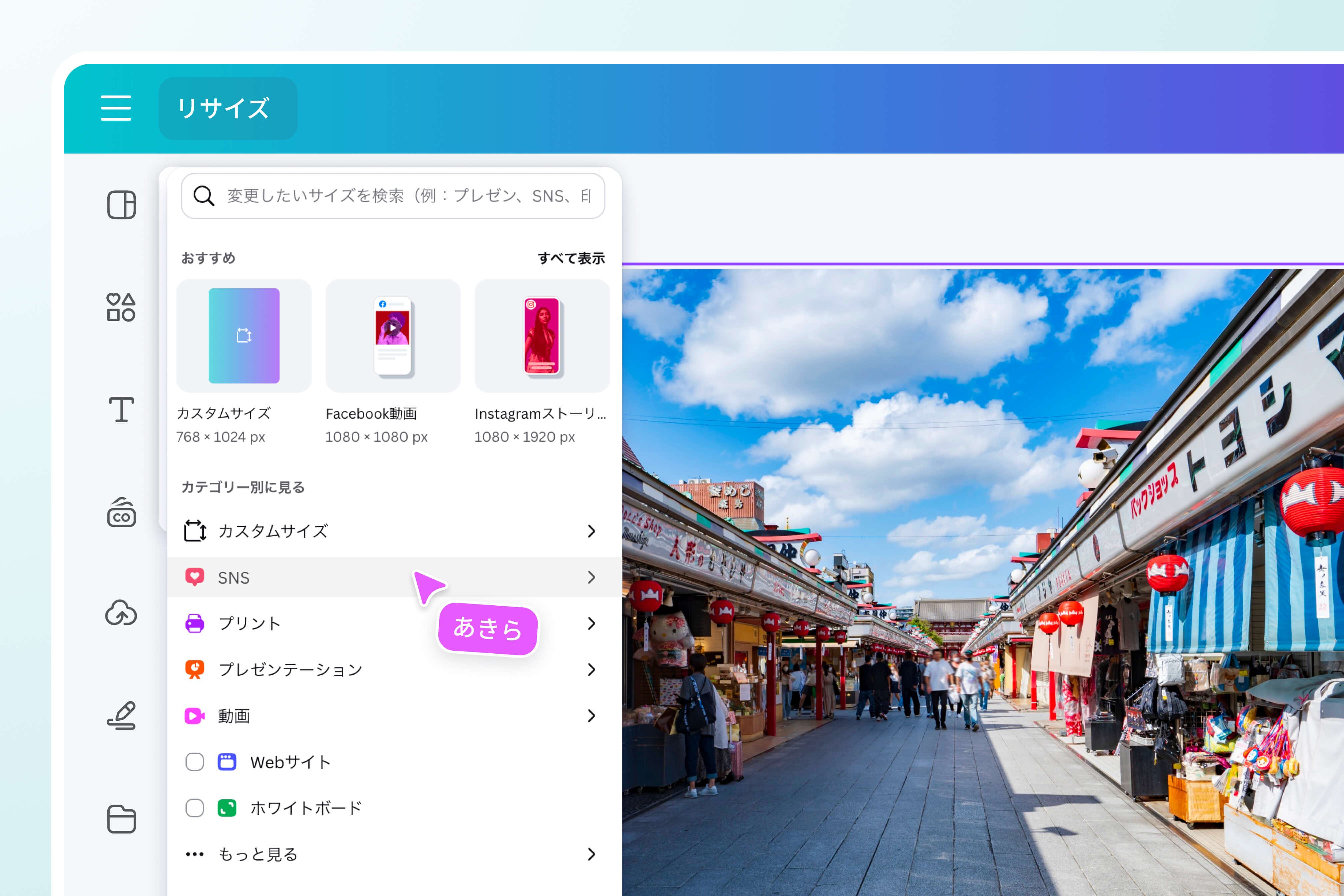Click the リサイズ button

(x=227, y=109)
